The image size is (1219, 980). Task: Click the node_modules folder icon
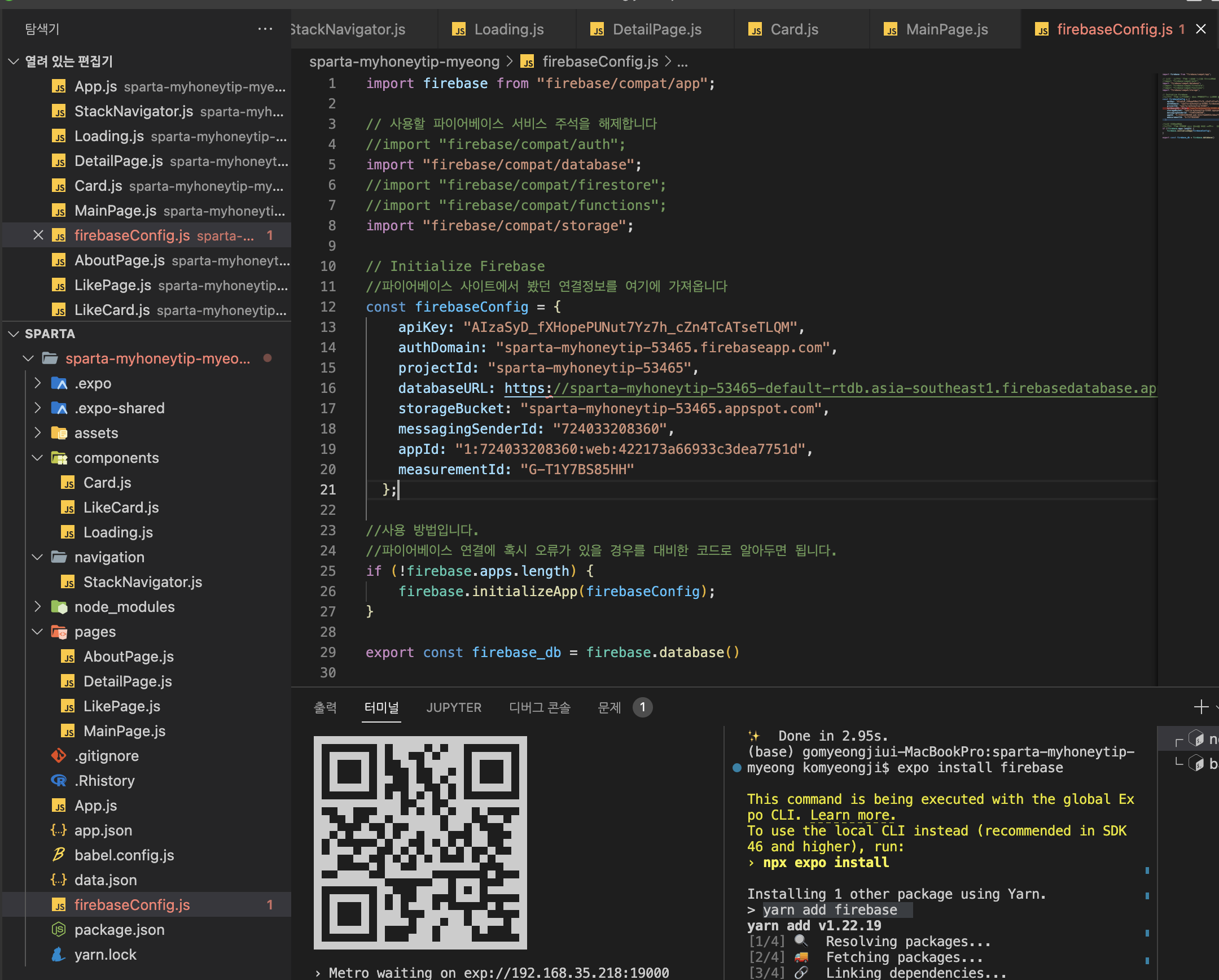pyautogui.click(x=59, y=607)
